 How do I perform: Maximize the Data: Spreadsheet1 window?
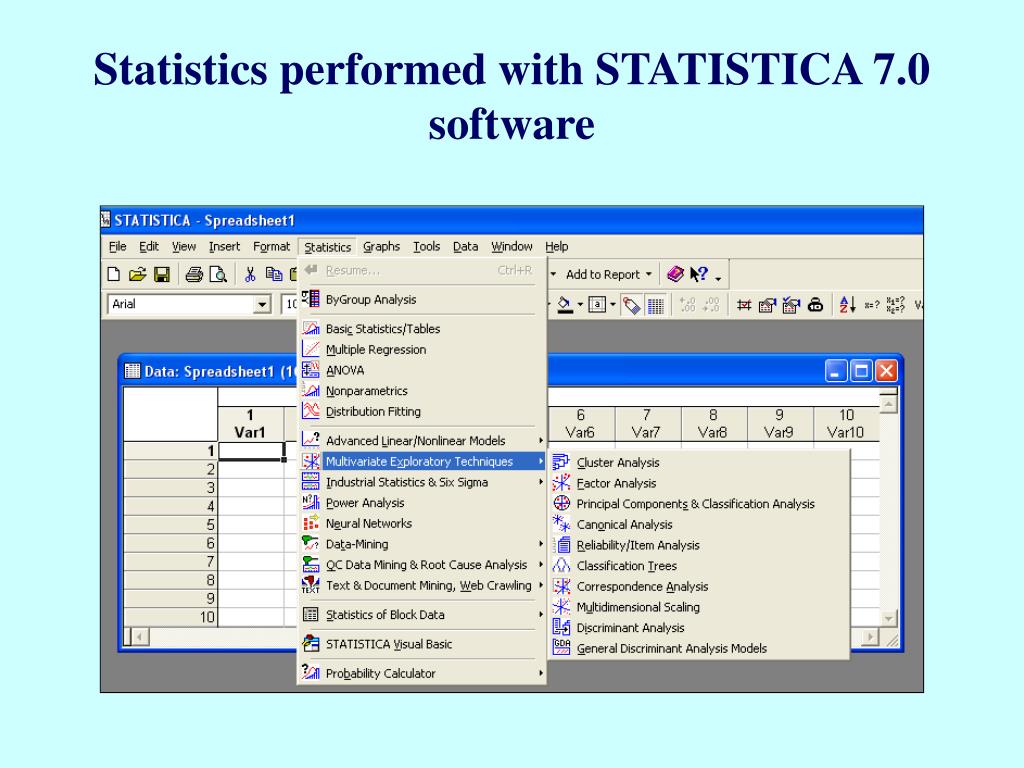click(862, 371)
